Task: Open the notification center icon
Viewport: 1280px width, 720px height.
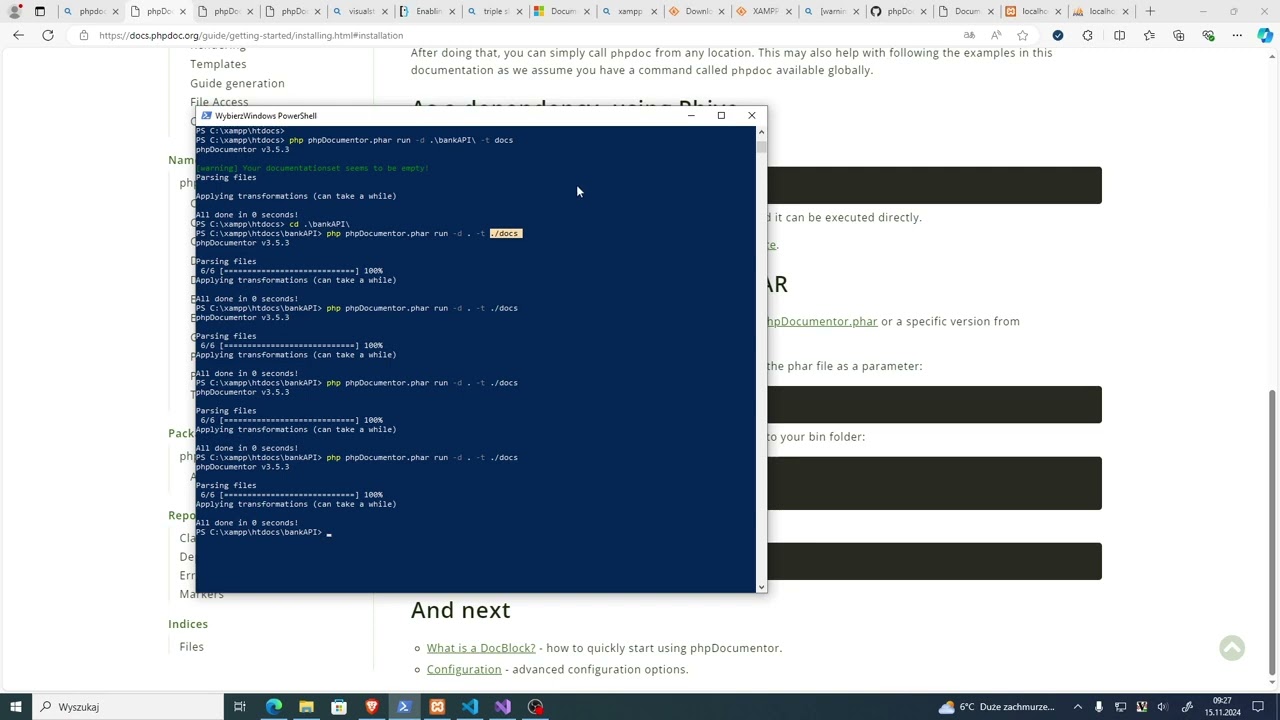Action: tap(1258, 707)
